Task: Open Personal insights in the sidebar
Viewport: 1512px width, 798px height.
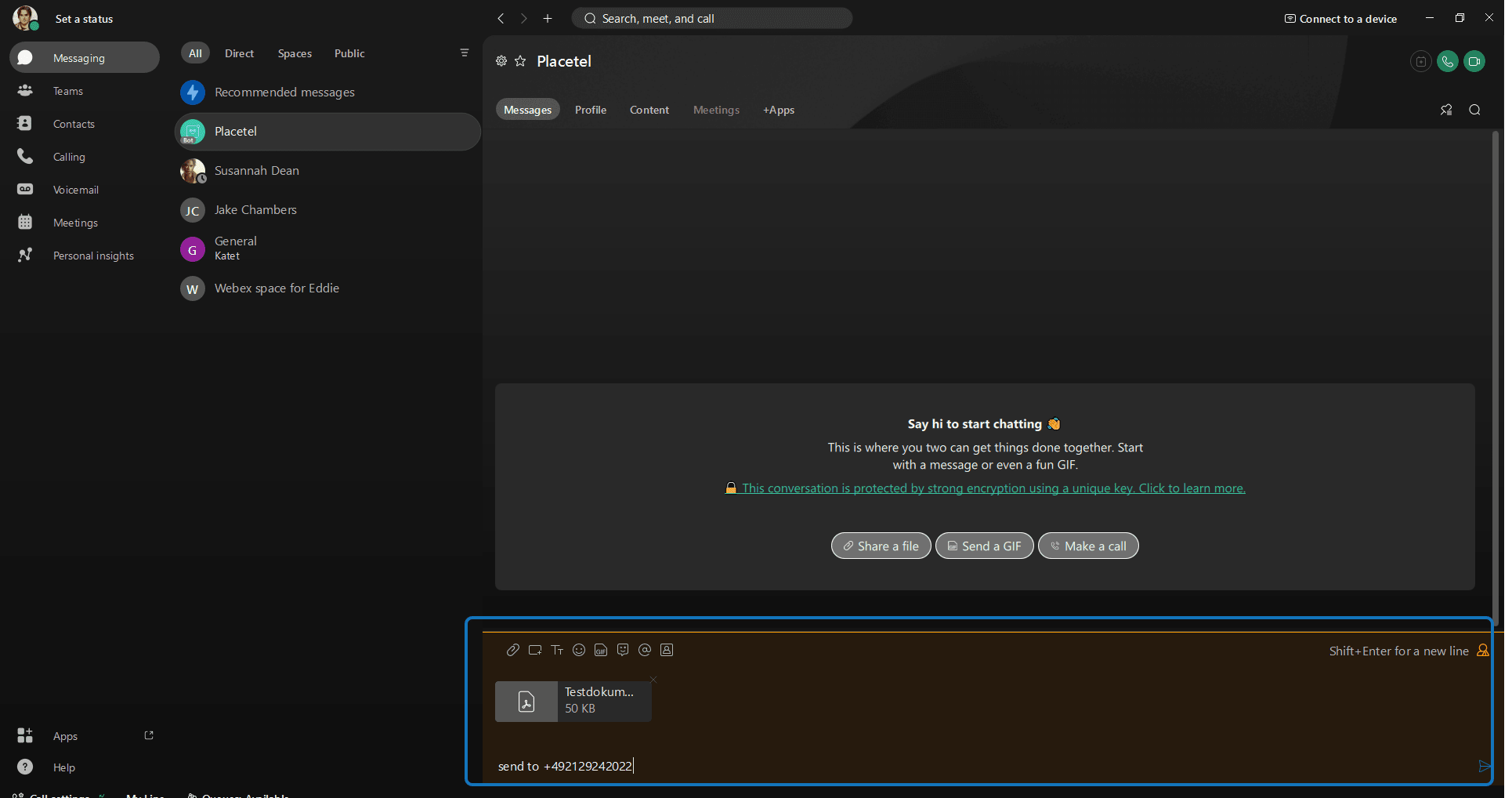Action: (x=85, y=256)
